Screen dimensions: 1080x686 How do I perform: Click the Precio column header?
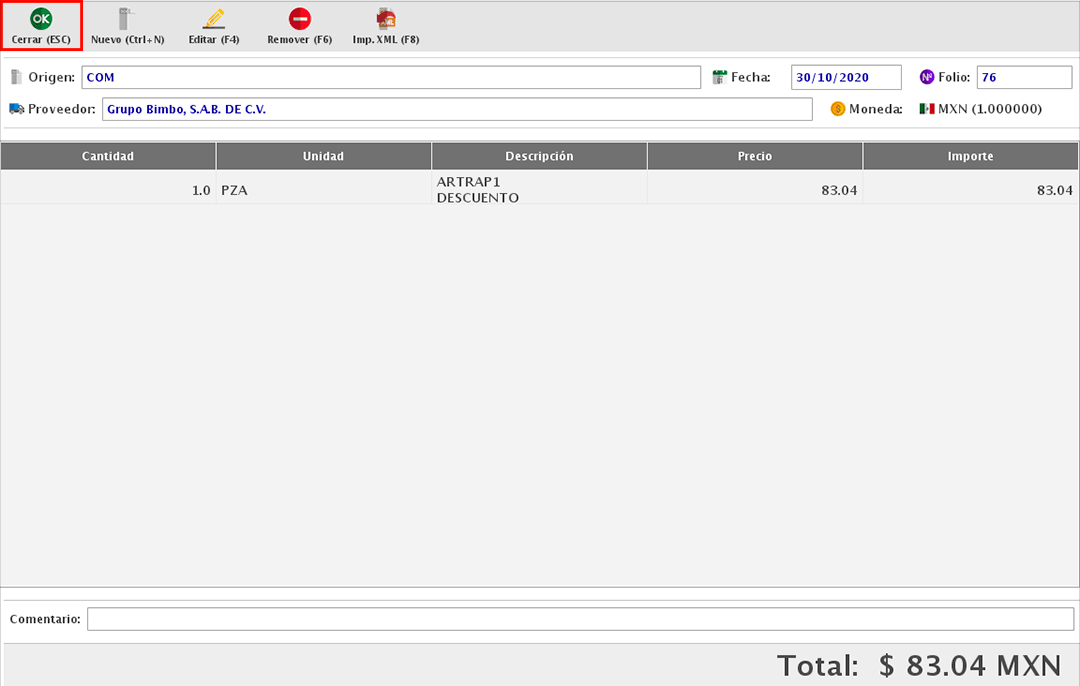[755, 156]
